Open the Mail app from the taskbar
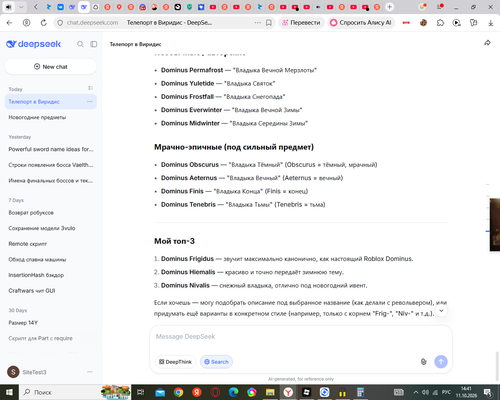Image resolution: width=500 pixels, height=400 pixels. tap(160, 392)
